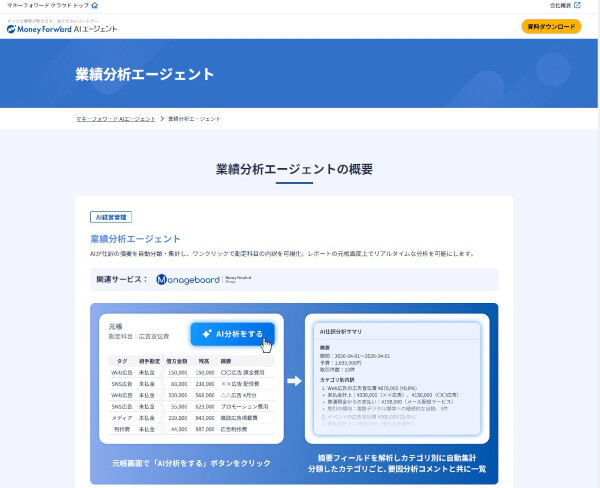Select the カテゴリ別内訳 heading in summary
Image resolution: width=600 pixels, height=488 pixels.
pyautogui.click(x=337, y=380)
